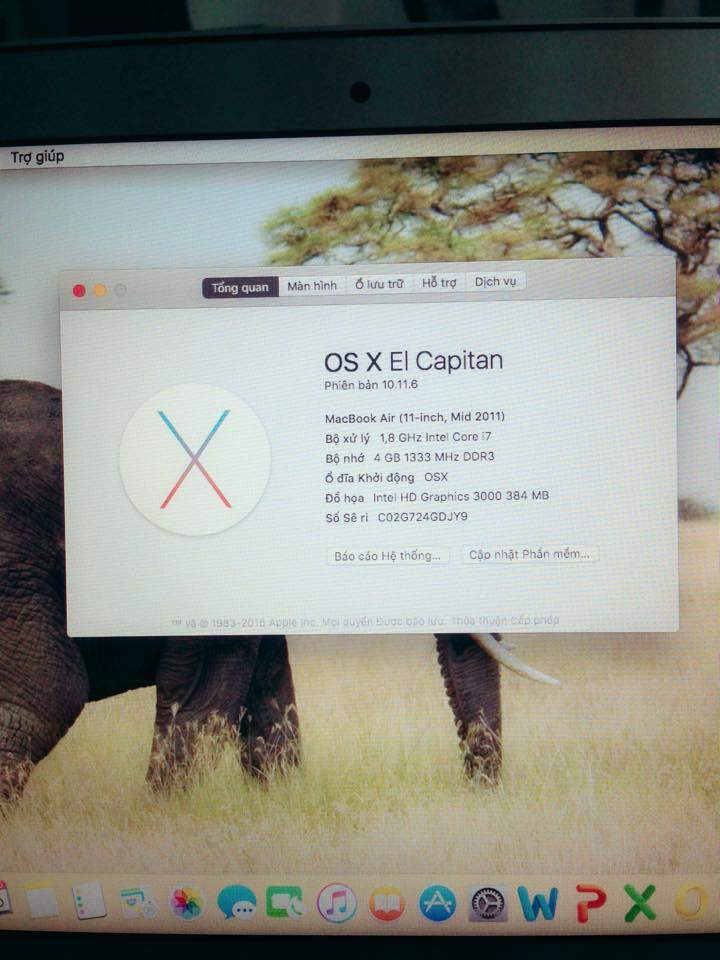720x960 pixels.
Task: Open Microsoft Excel in the dock
Action: tap(640, 903)
